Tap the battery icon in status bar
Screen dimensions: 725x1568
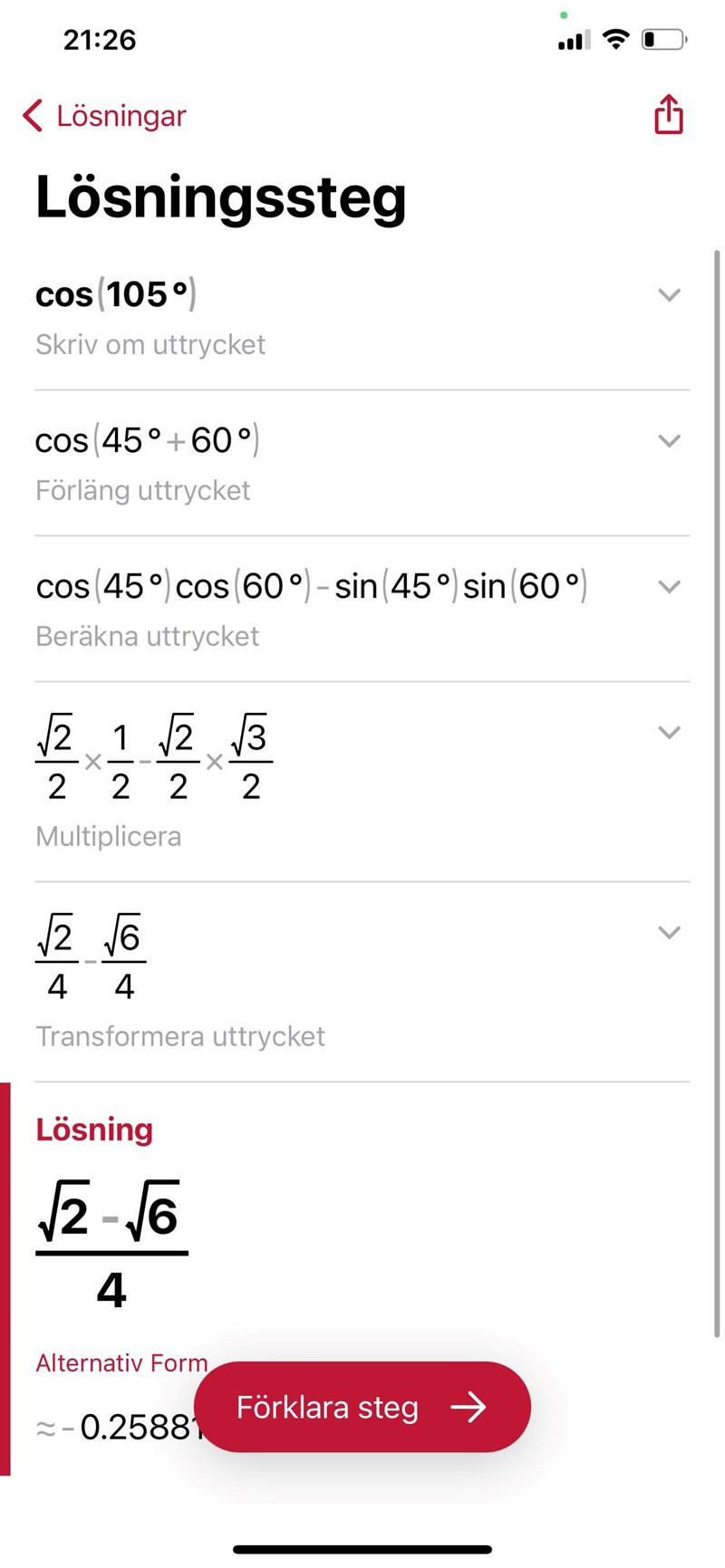[664, 40]
